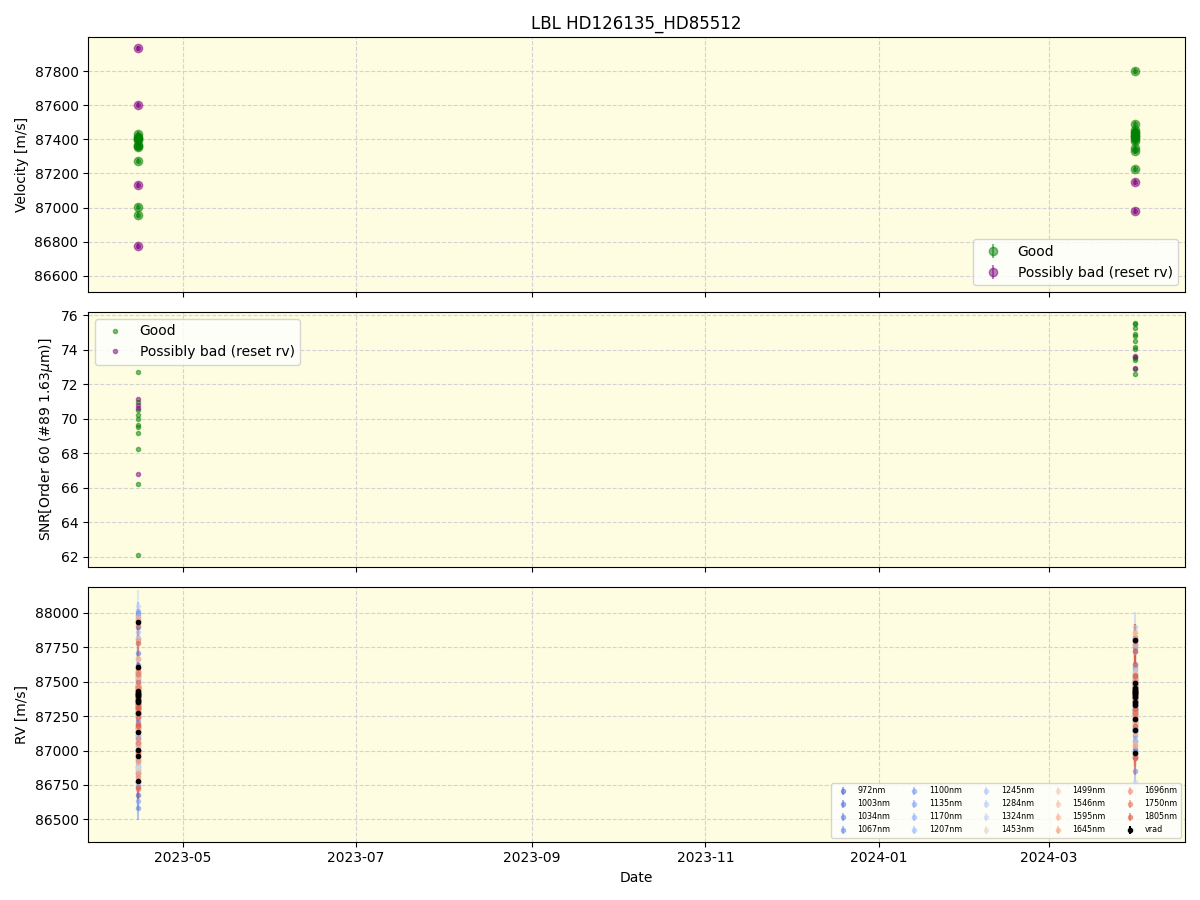Click the highest green 2024 SNR point
1200x900 pixels.
1135,323
